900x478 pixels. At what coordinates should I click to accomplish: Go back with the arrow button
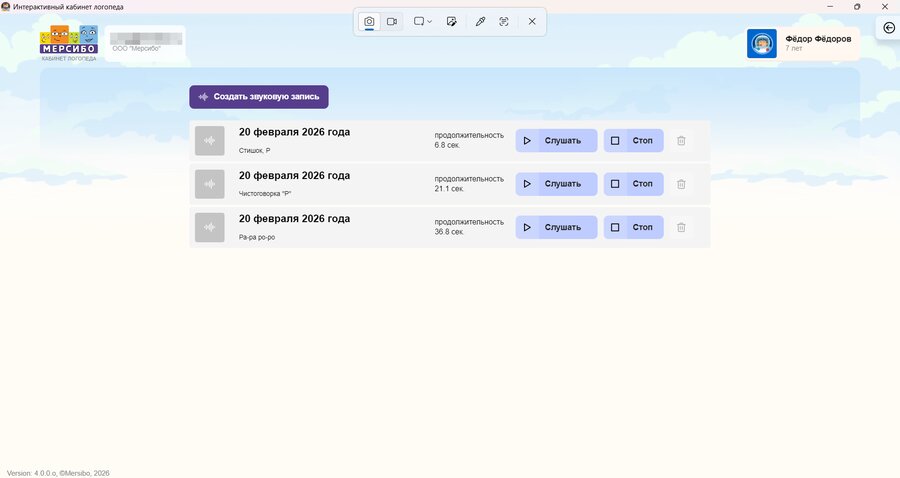tap(889, 28)
